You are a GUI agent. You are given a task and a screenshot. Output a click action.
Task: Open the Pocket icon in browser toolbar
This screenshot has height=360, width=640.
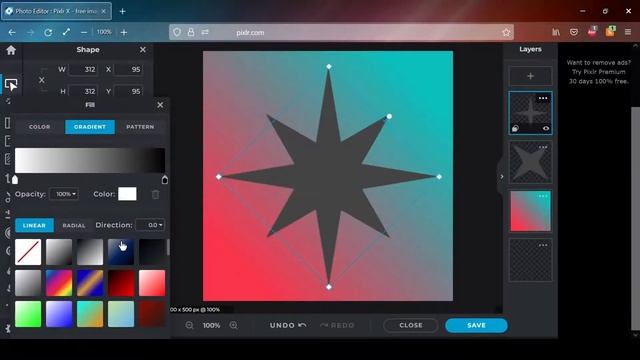tap(574, 32)
